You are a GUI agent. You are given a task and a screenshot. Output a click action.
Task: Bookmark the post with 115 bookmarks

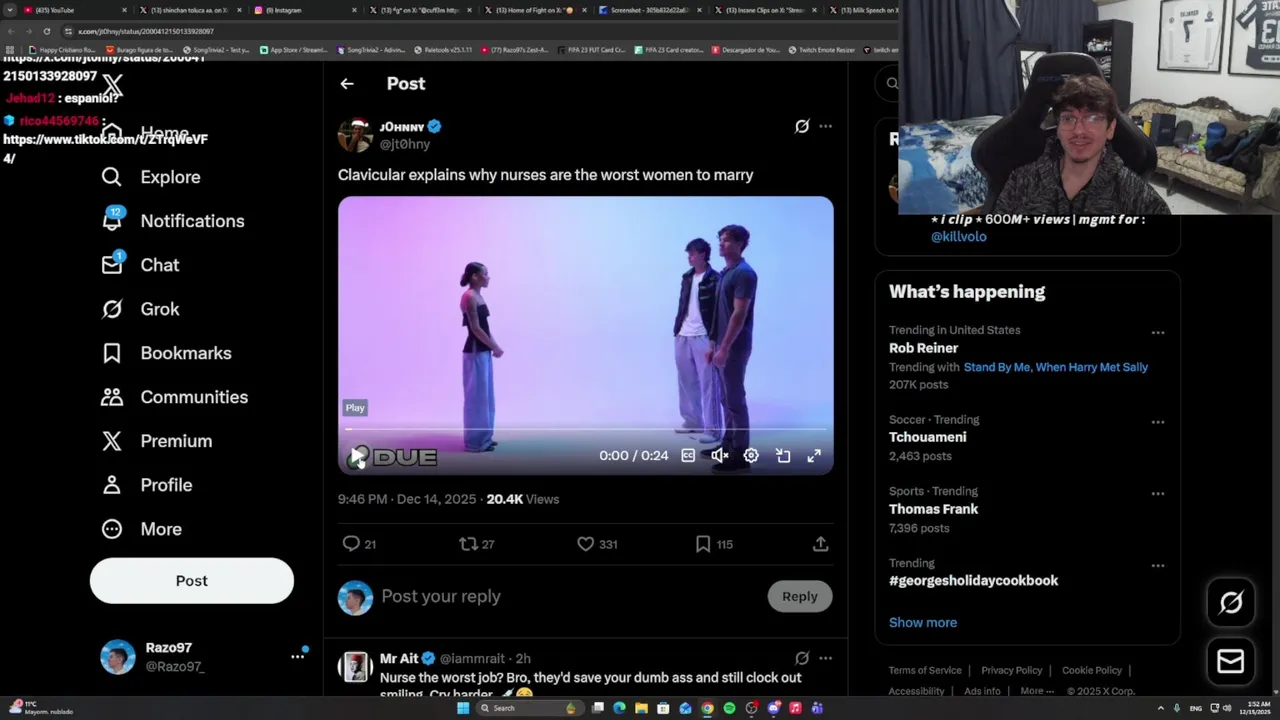pyautogui.click(x=703, y=544)
